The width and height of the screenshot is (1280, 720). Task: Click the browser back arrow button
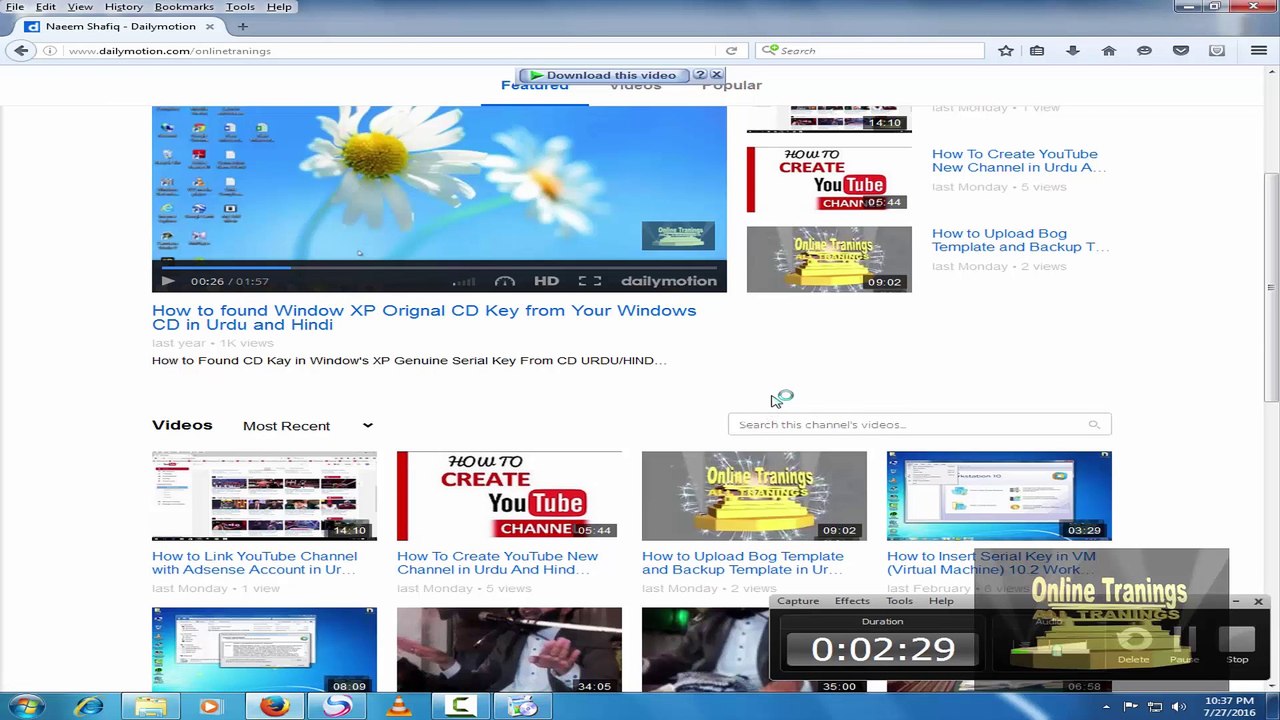tap(21, 50)
